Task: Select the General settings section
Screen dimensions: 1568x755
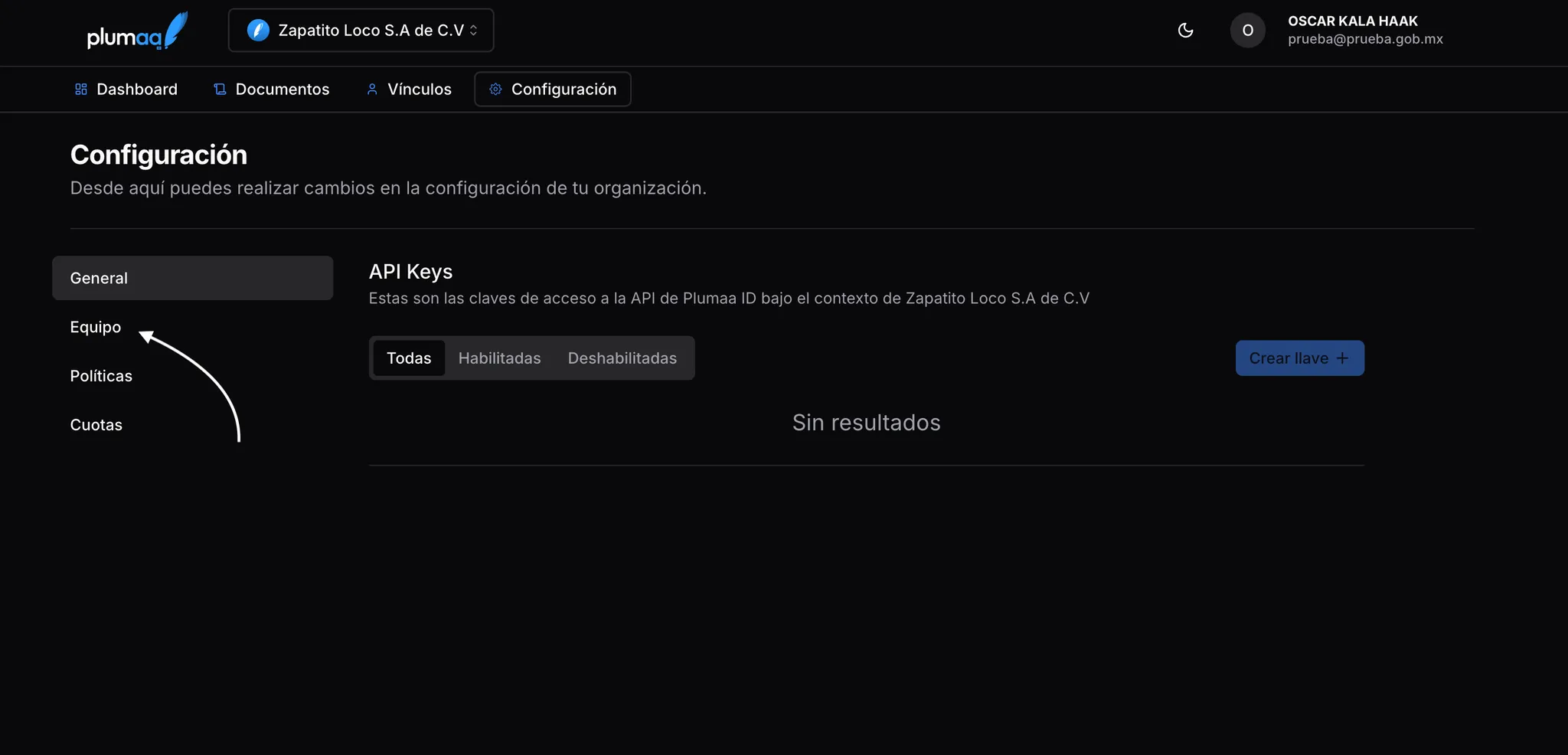Action: click(192, 278)
